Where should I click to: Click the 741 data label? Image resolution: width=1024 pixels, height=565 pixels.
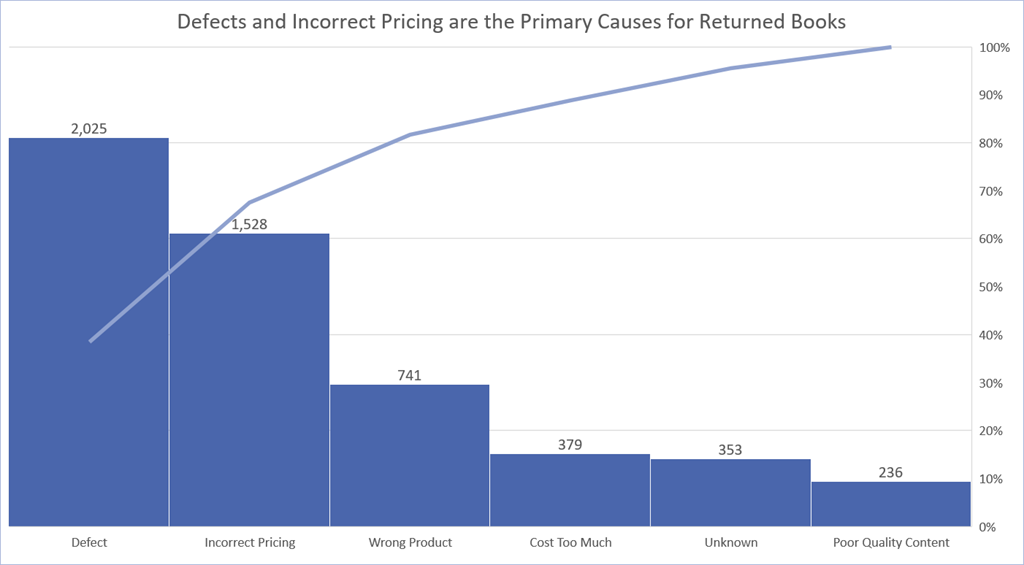point(410,375)
